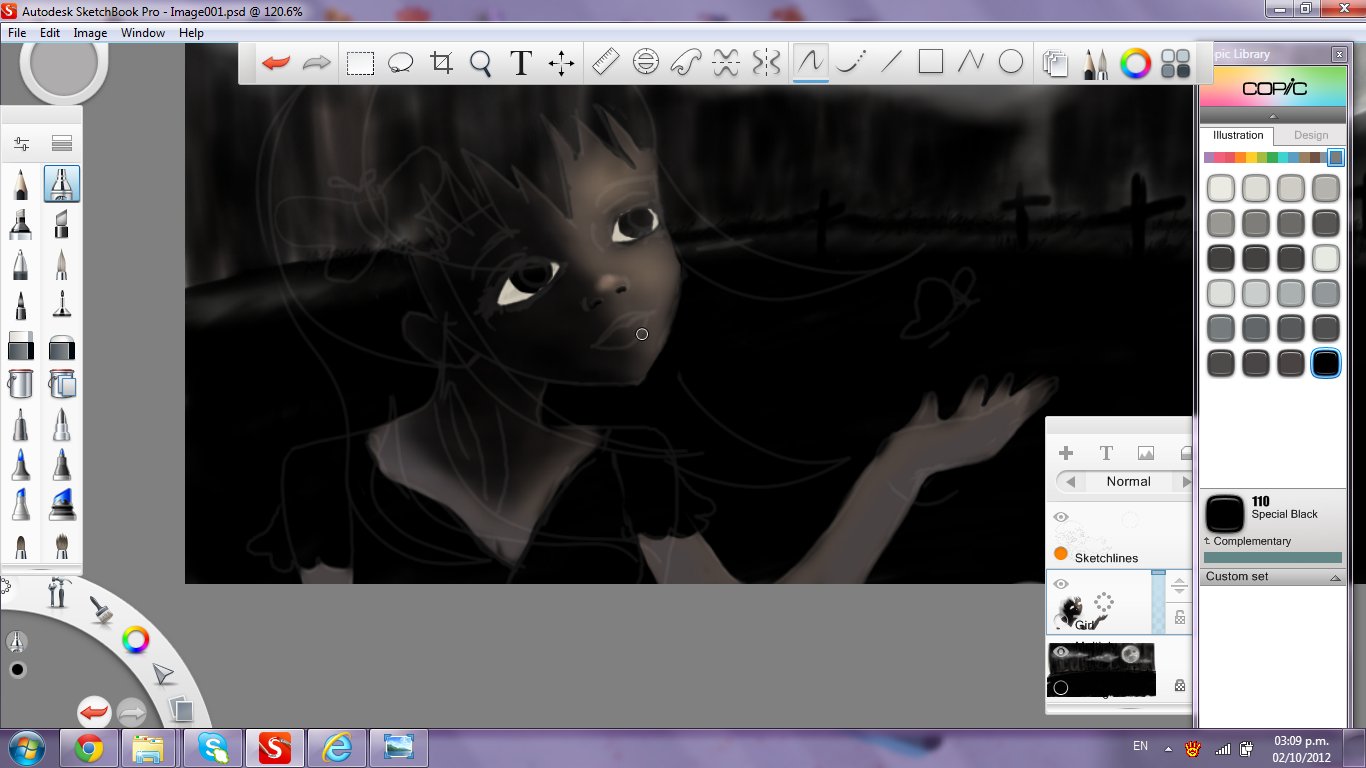Screen dimensions: 1366x768
Task: Open the lagoon color wheel
Action: click(136, 640)
